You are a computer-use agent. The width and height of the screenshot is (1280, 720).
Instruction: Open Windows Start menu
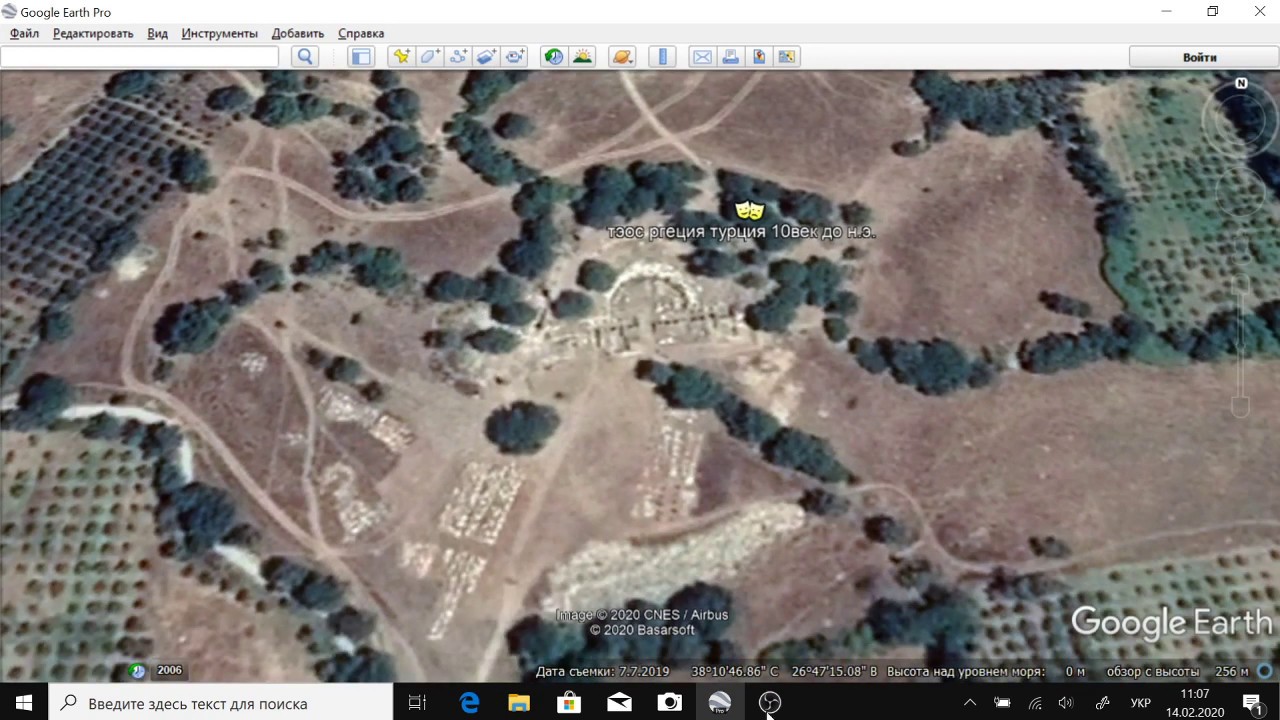[x=24, y=703]
